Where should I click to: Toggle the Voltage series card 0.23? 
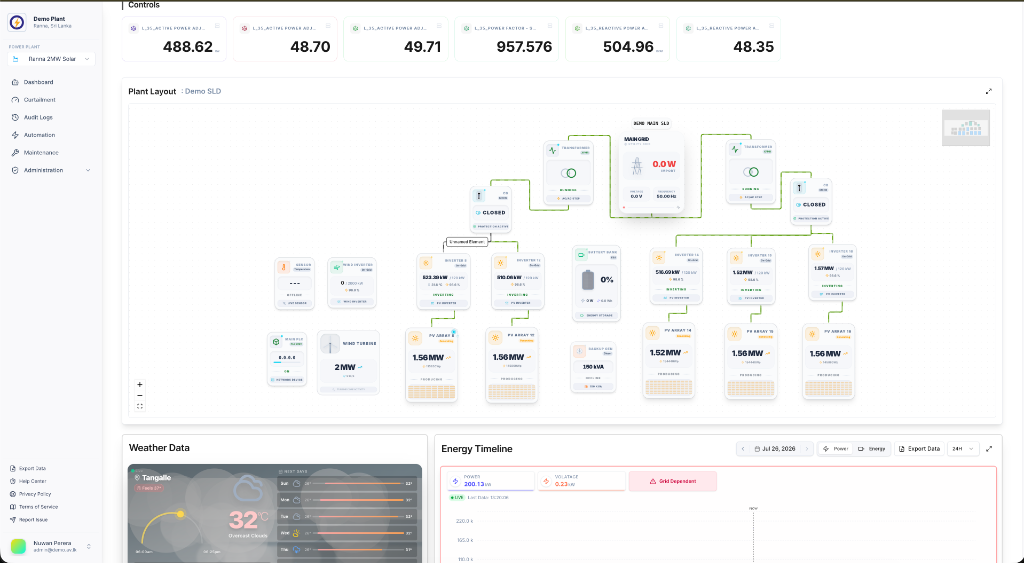click(x=581, y=481)
